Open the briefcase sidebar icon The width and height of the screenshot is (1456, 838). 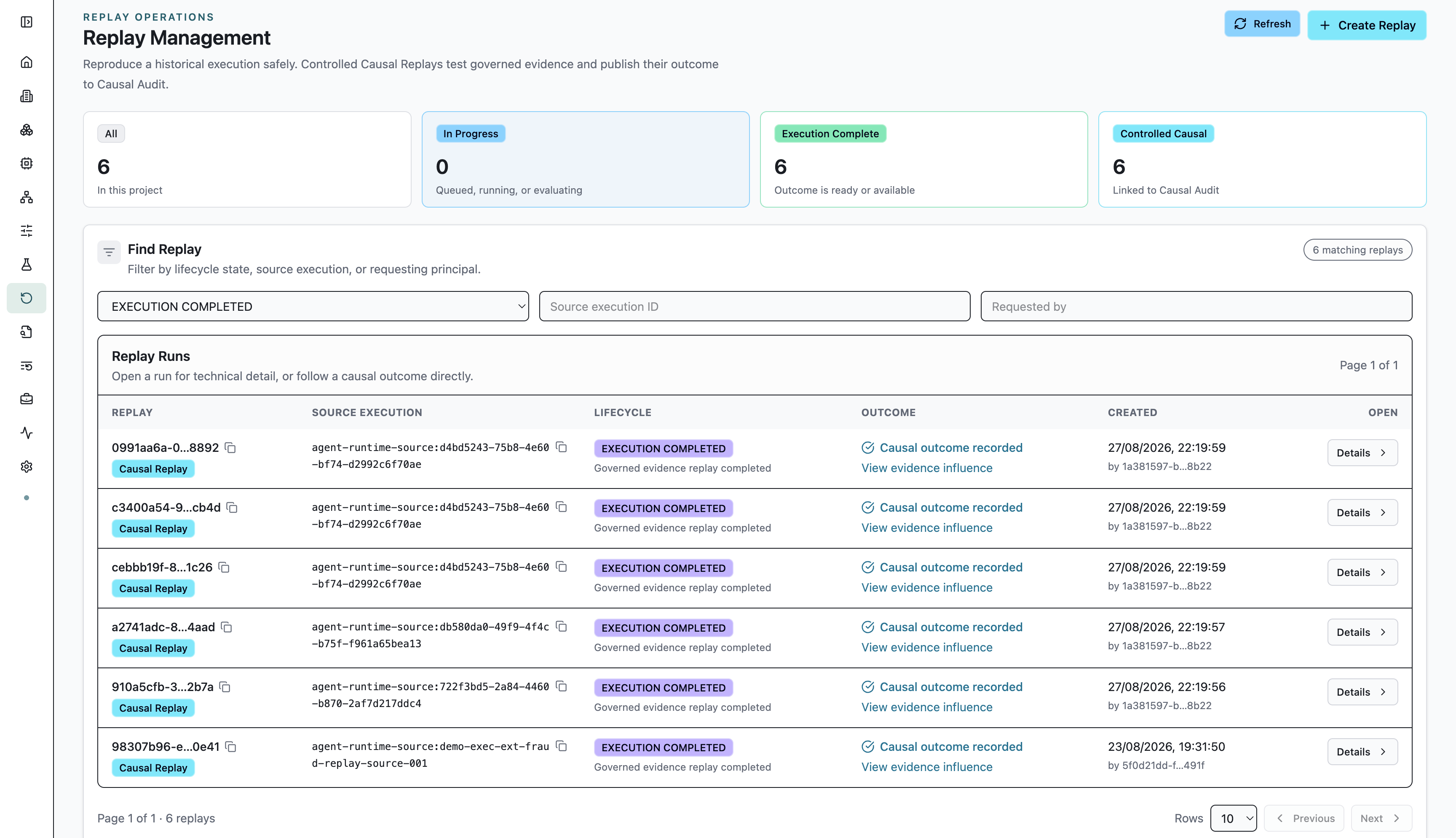27,399
